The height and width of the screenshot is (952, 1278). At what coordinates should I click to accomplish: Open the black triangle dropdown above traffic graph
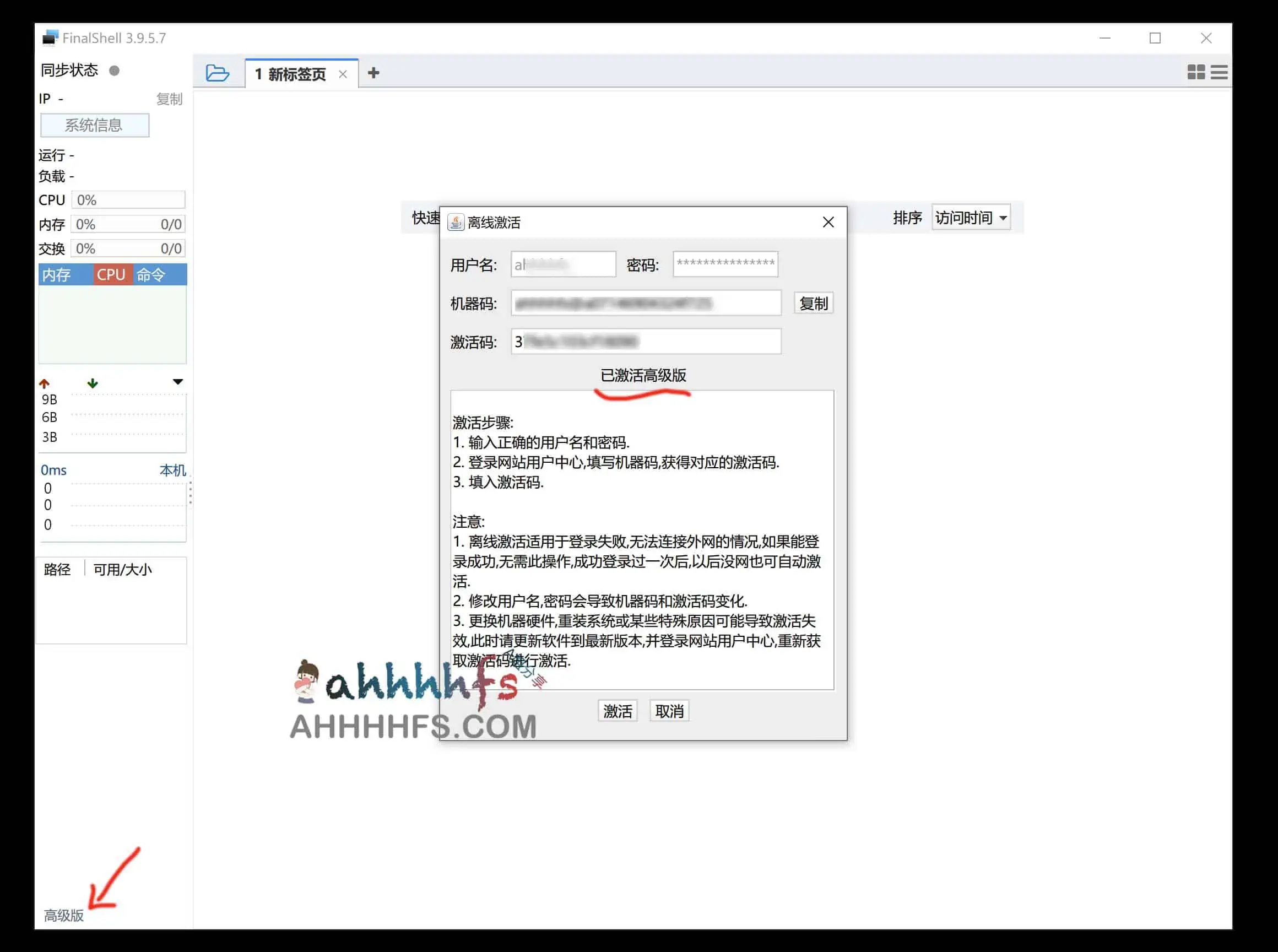coord(178,381)
